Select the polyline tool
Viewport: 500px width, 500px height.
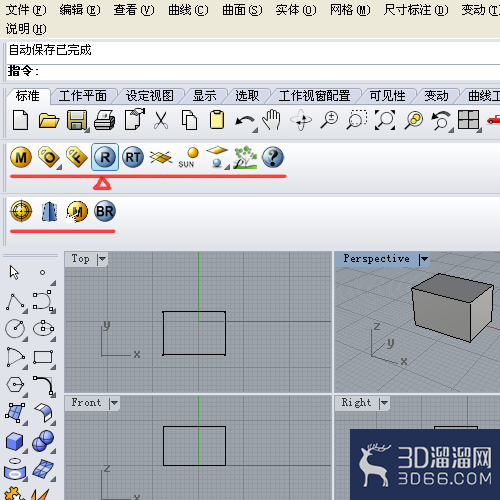click(x=15, y=302)
